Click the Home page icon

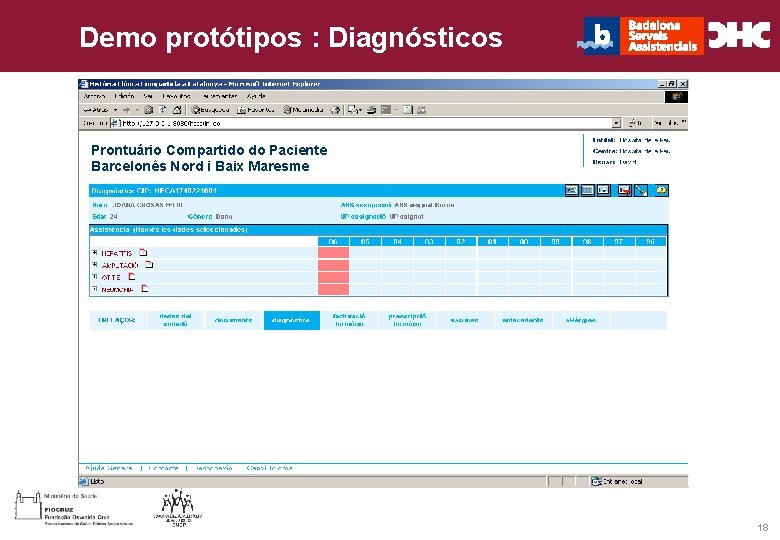tap(177, 110)
